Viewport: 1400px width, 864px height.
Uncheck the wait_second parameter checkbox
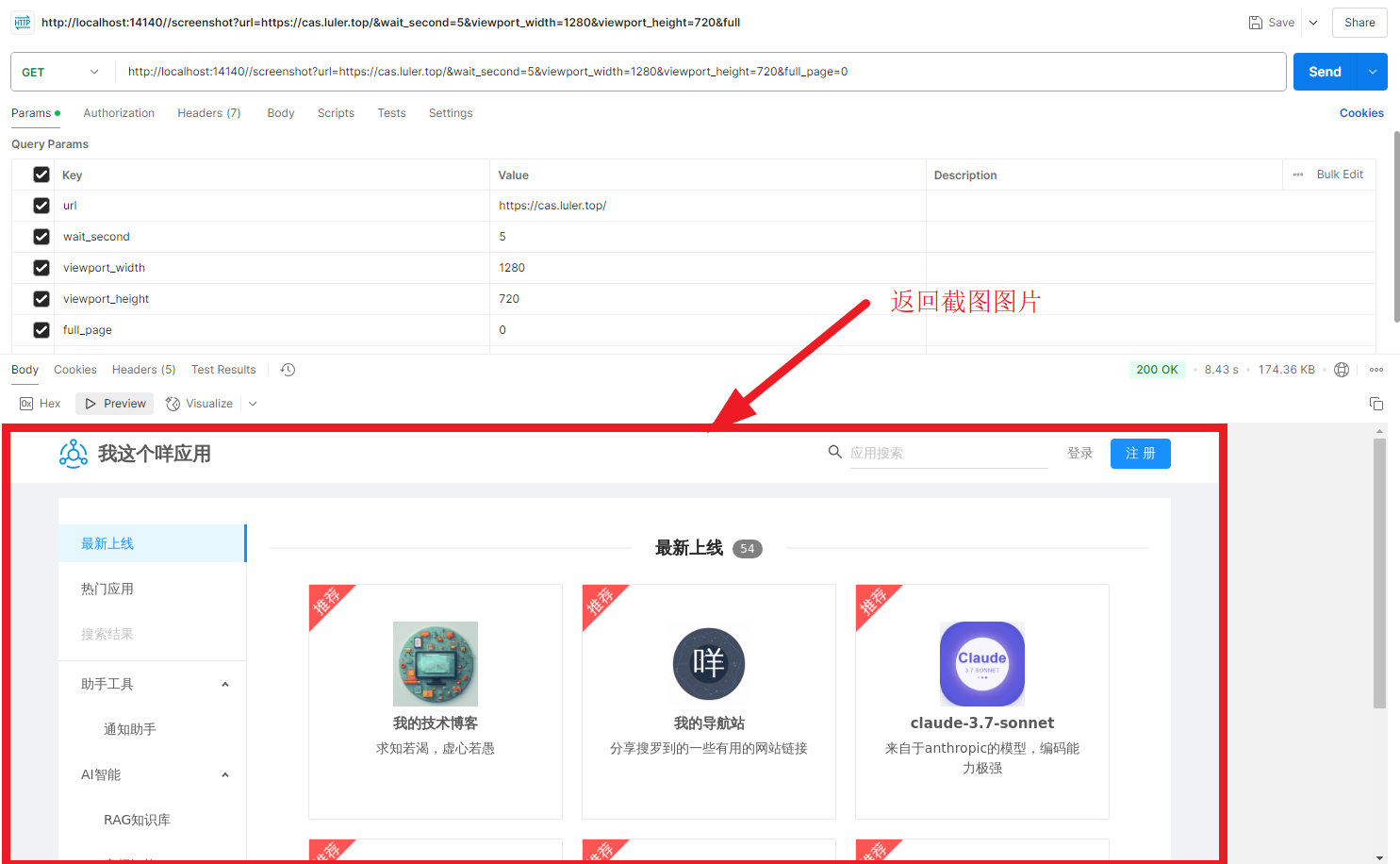pyautogui.click(x=41, y=237)
